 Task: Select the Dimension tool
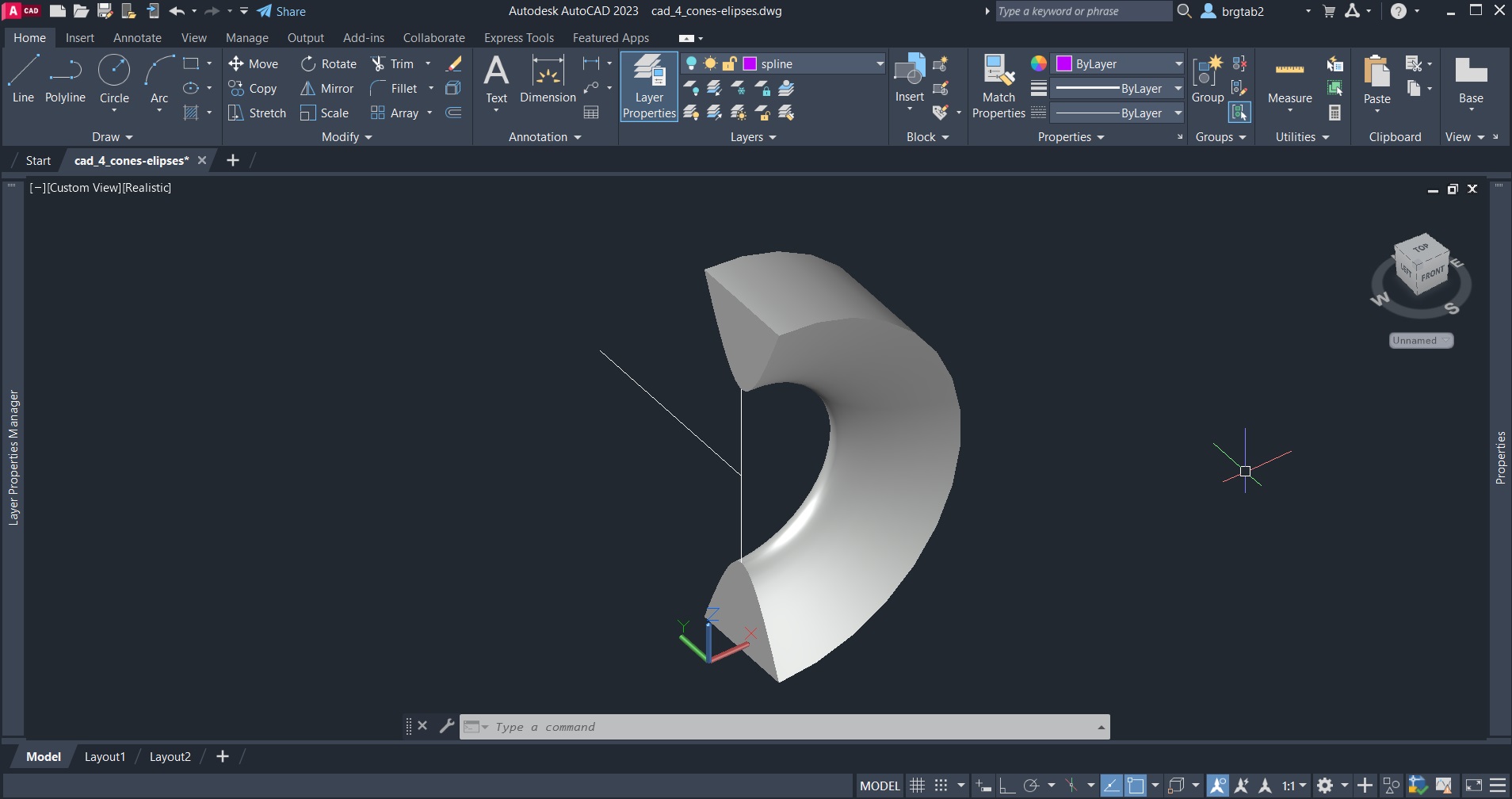point(548,79)
